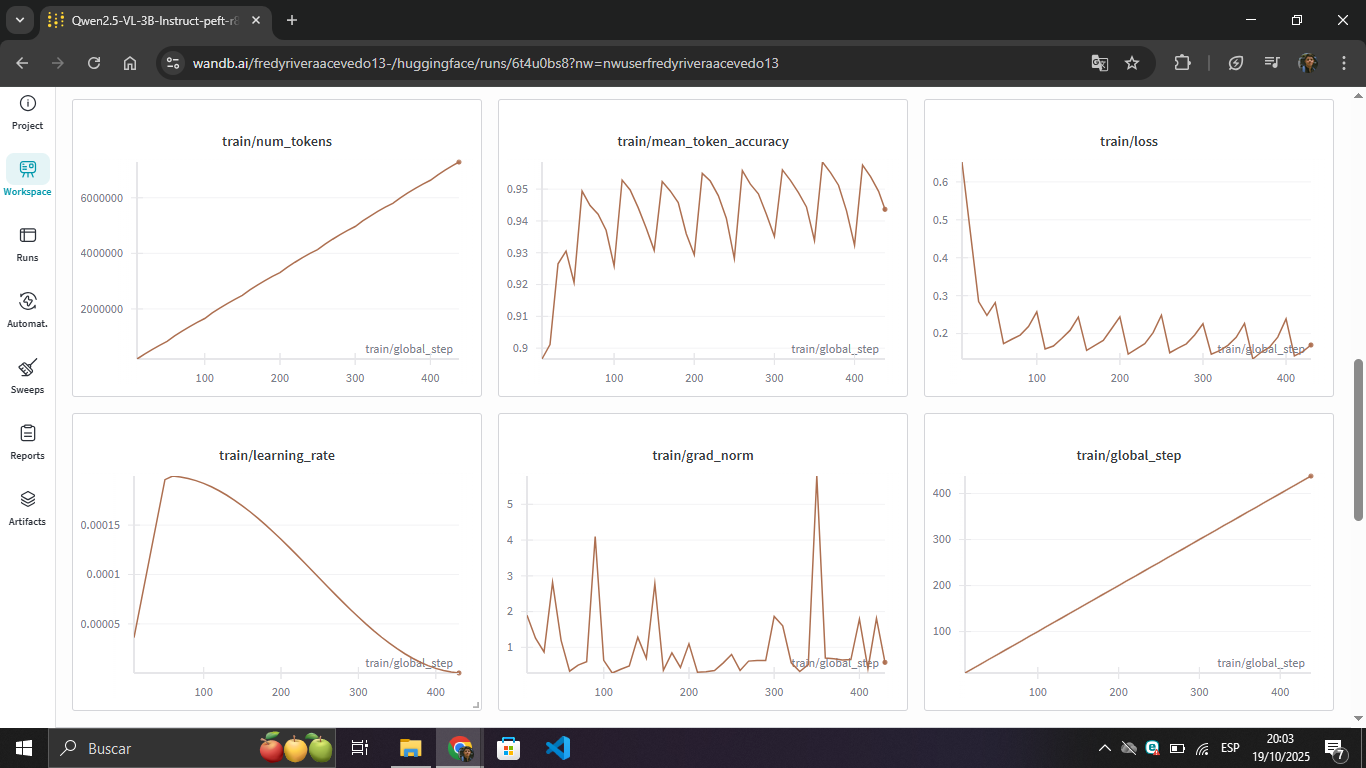Screen dimensions: 1366x768
Task: Select the Runs sidebar icon
Action: pos(27,240)
